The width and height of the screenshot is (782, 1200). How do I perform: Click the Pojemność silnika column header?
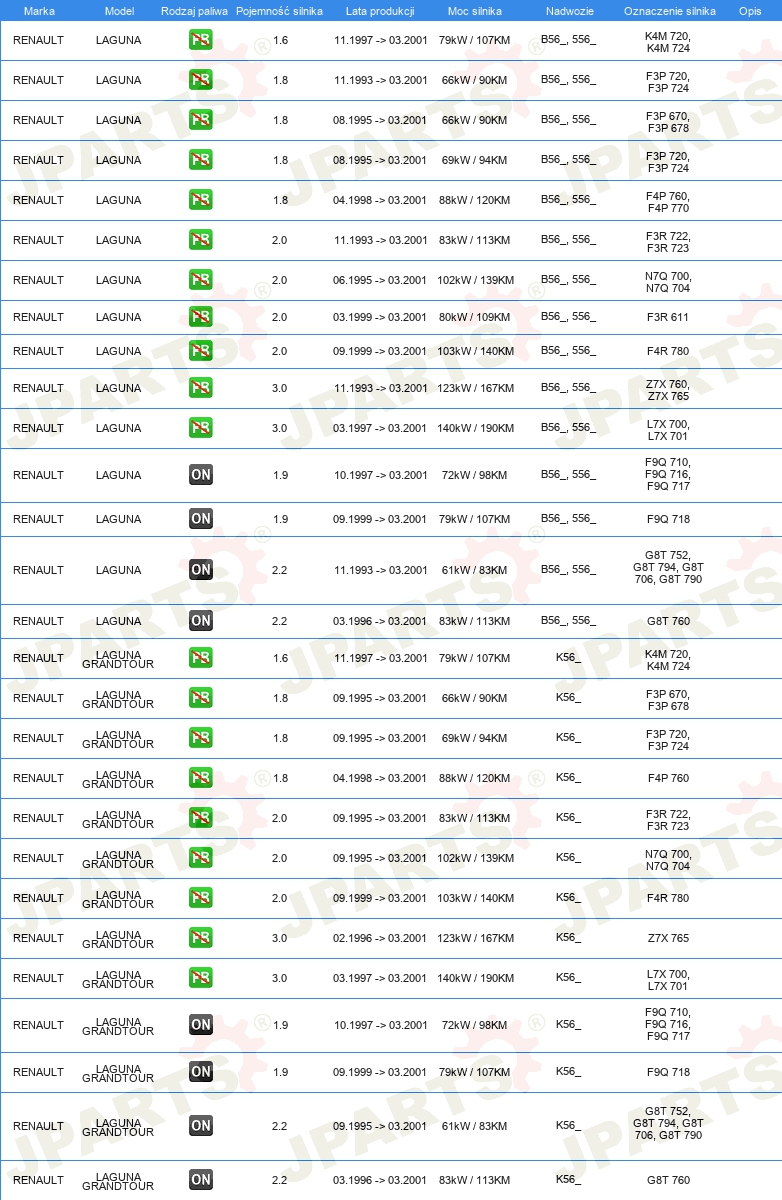click(279, 11)
